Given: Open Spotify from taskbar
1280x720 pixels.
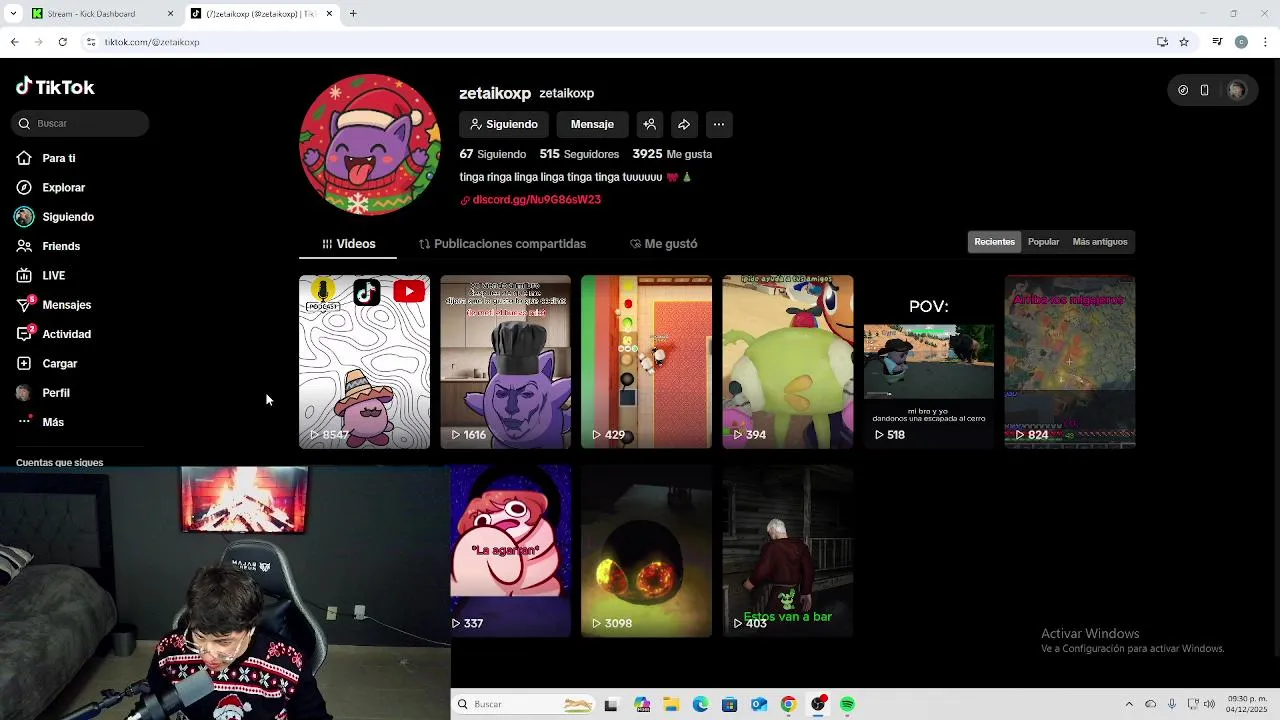Looking at the screenshot, I should (x=847, y=705).
